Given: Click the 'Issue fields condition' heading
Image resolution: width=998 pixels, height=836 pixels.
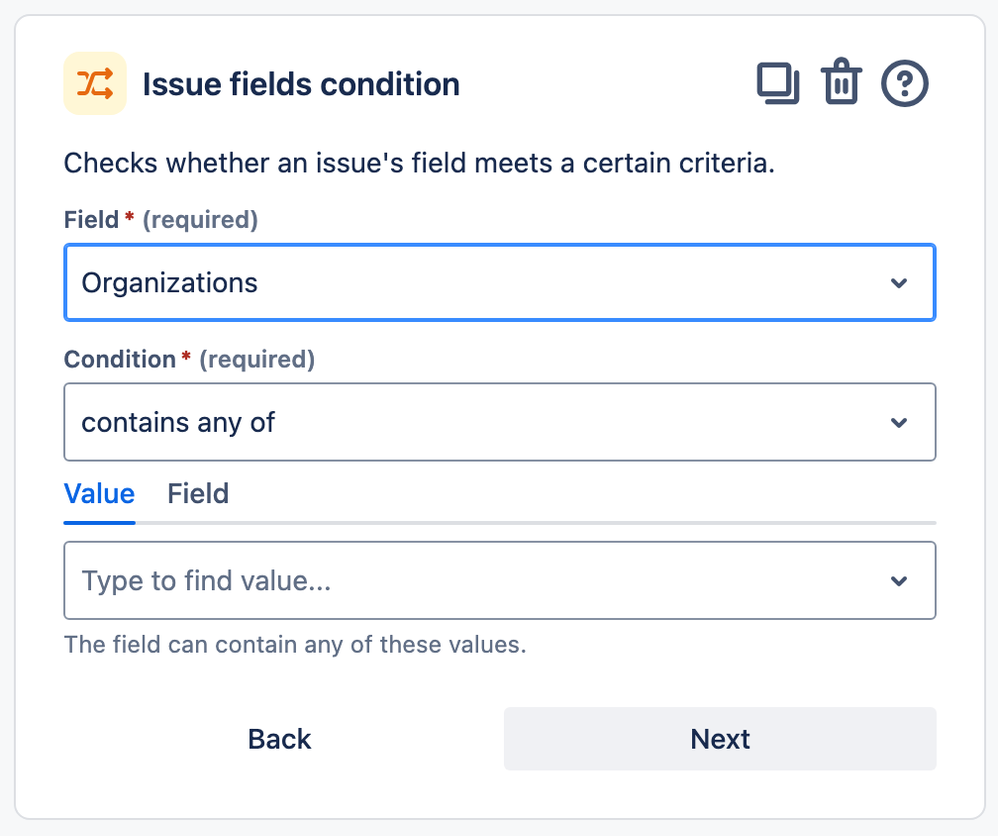Looking at the screenshot, I should tap(301, 84).
